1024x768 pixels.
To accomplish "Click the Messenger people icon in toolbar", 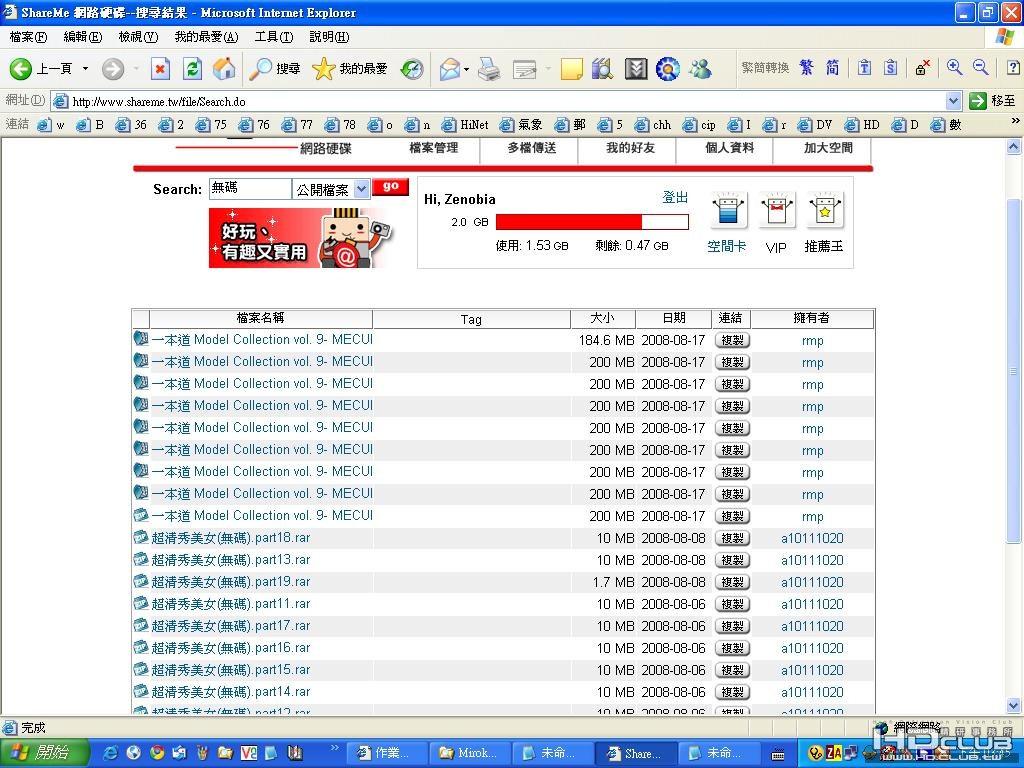I will pyautogui.click(x=700, y=69).
